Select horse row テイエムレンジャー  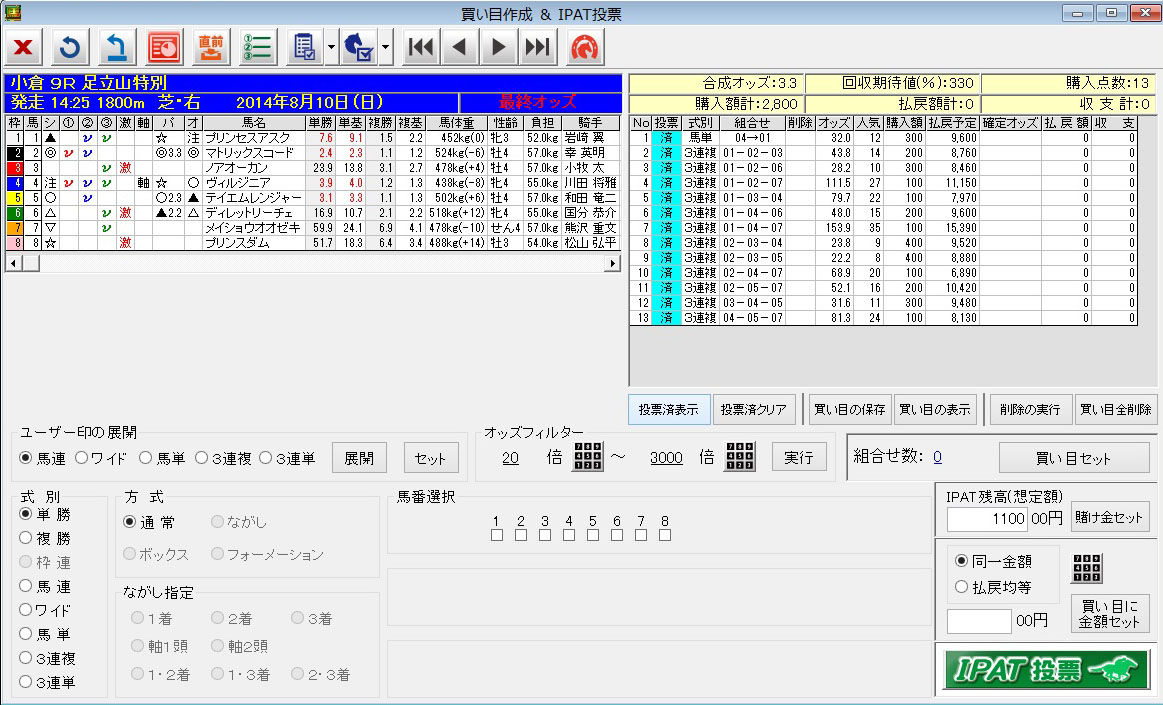pyautogui.click(x=313, y=198)
